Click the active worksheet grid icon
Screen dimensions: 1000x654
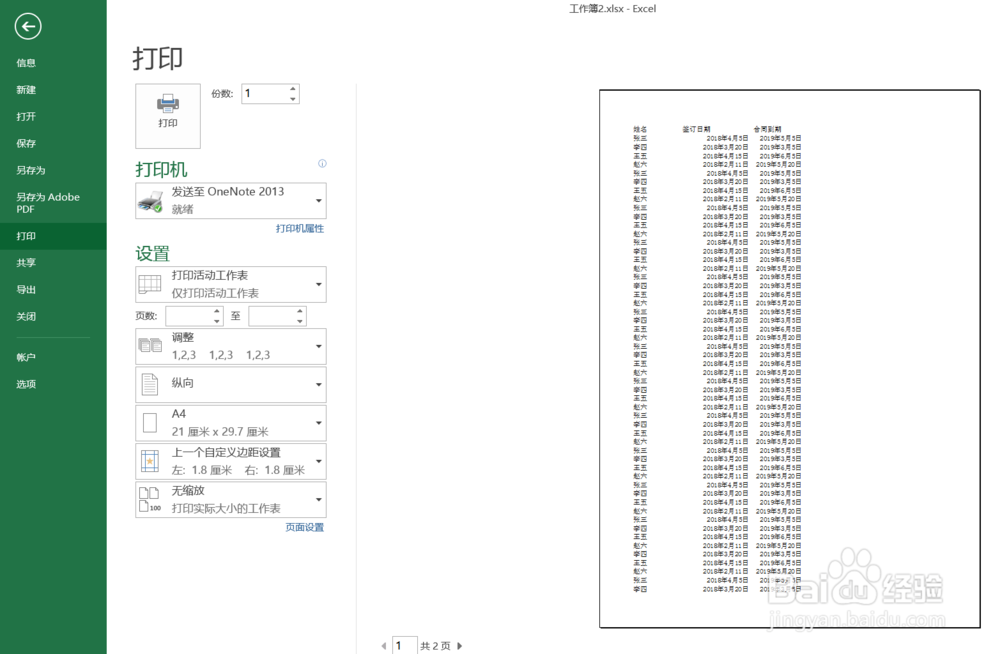(150, 285)
